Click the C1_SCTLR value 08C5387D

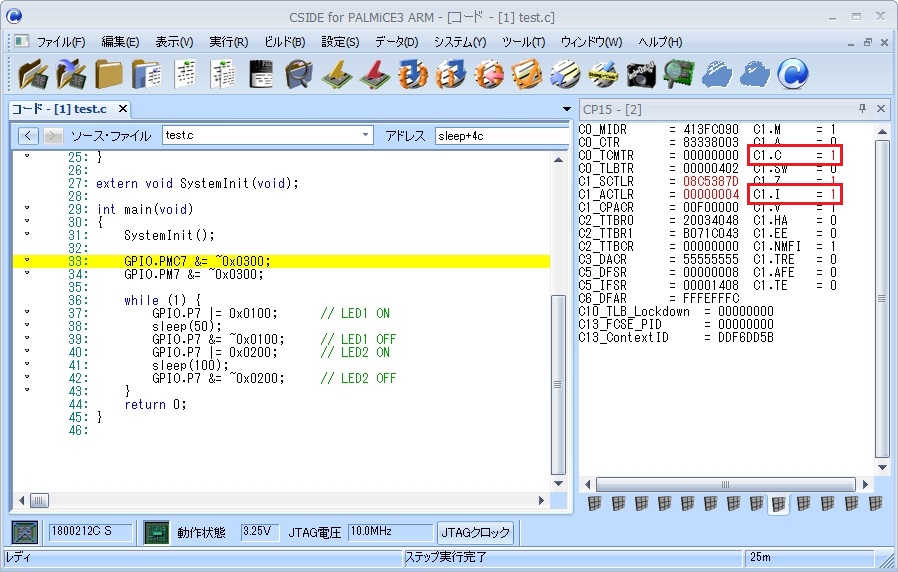click(711, 182)
